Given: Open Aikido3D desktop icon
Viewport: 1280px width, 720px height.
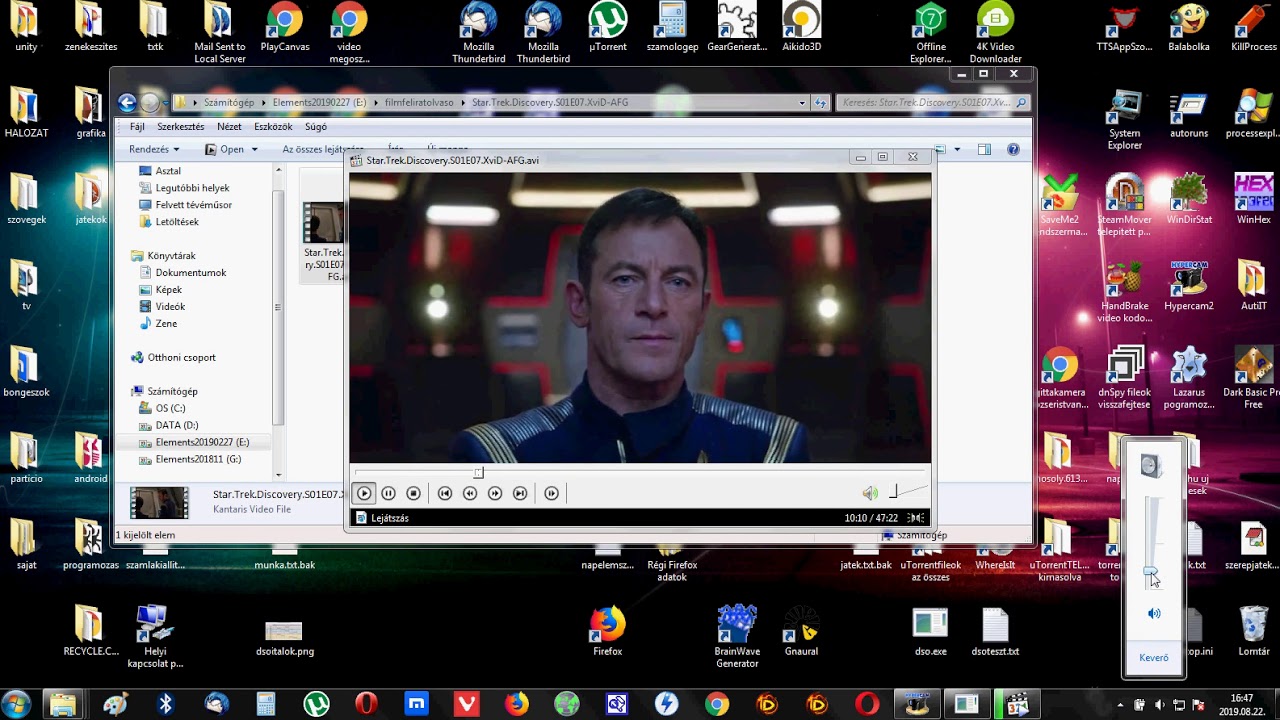Looking at the screenshot, I should coord(801,28).
